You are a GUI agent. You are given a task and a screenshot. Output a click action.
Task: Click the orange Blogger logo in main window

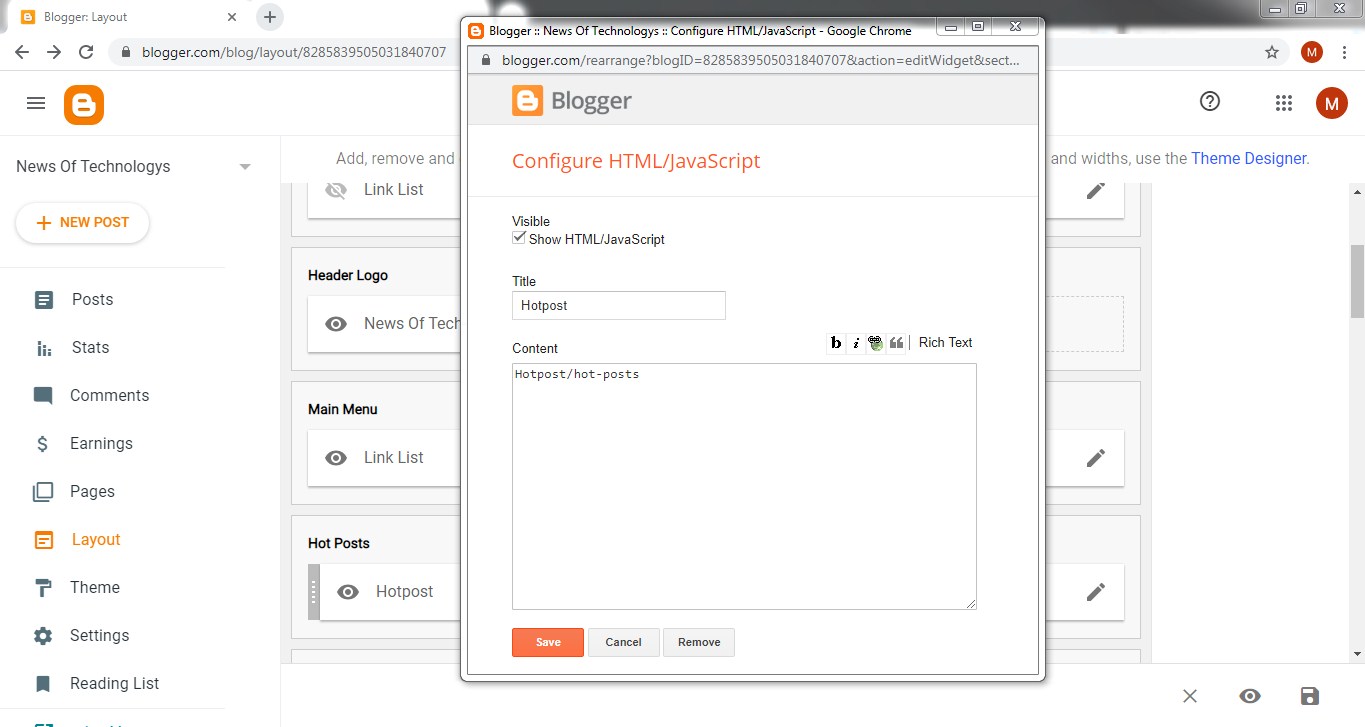[84, 105]
